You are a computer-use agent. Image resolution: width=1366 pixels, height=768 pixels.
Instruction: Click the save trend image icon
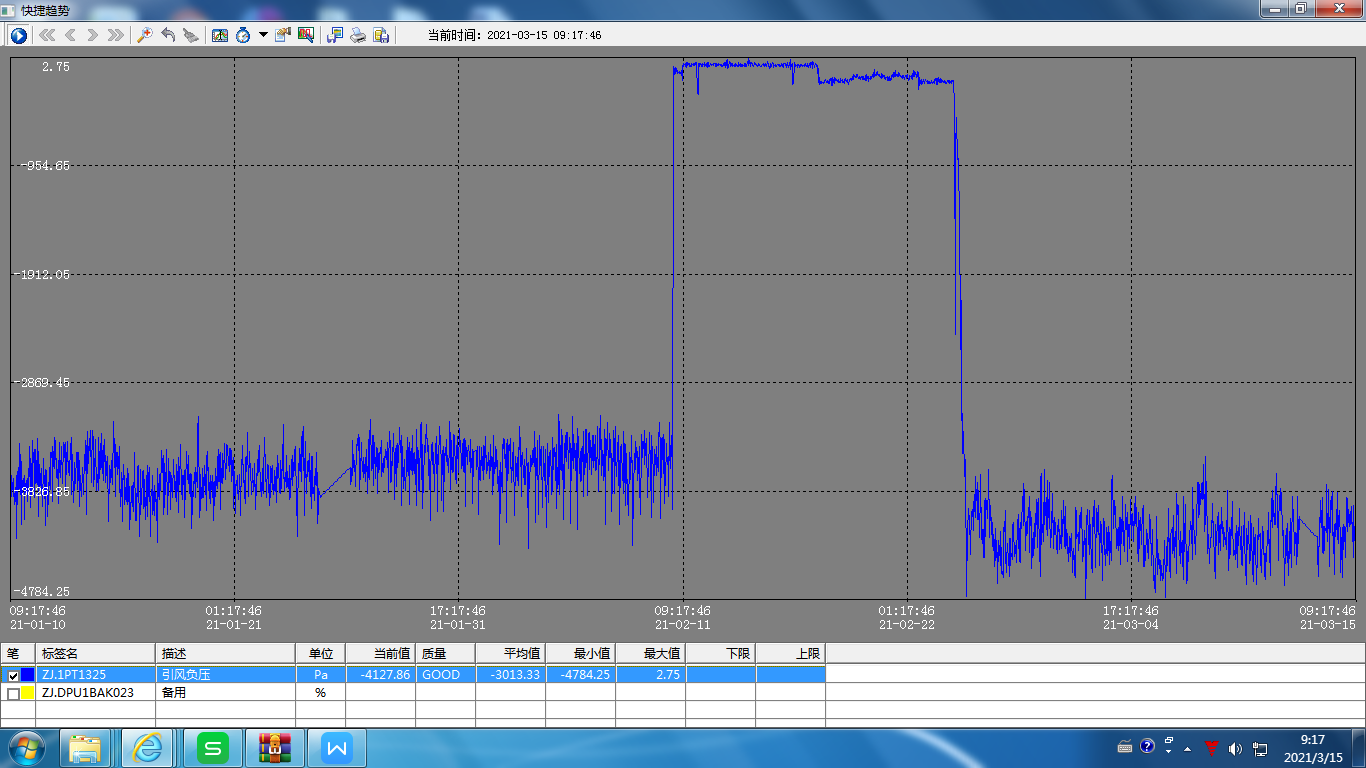tap(381, 35)
